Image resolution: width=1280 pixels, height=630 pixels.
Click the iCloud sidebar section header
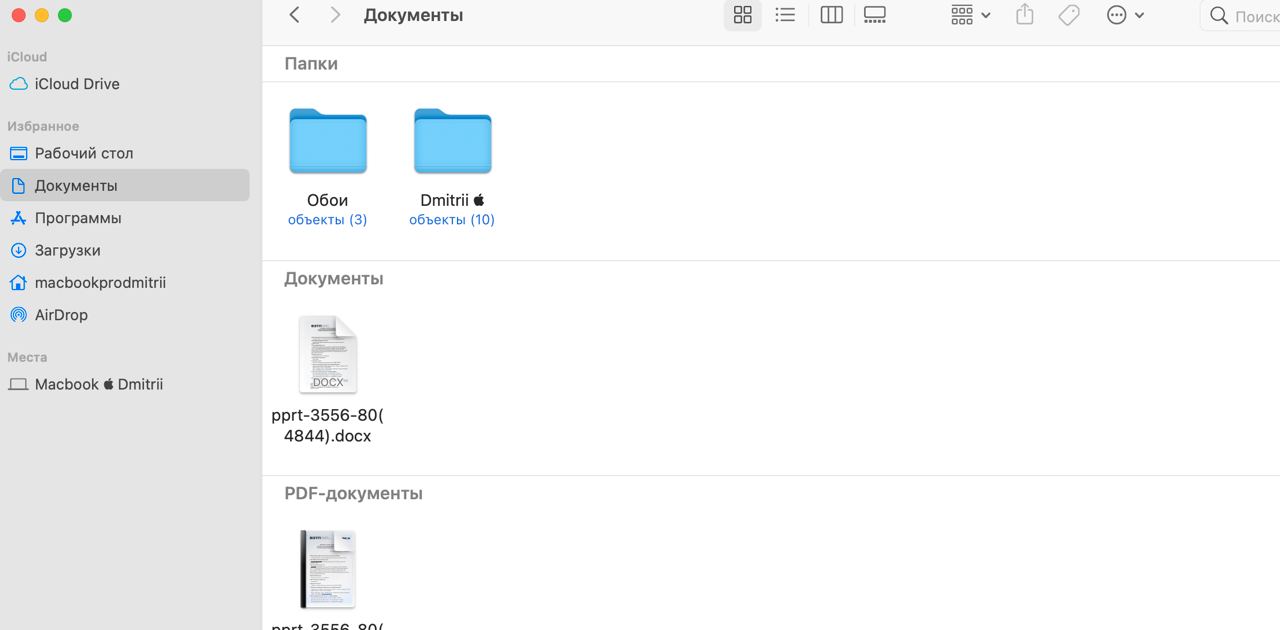[x=27, y=57]
